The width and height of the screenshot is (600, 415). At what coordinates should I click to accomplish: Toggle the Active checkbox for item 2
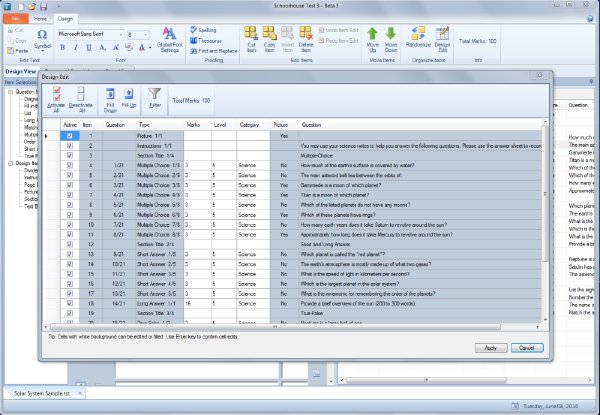coord(70,146)
